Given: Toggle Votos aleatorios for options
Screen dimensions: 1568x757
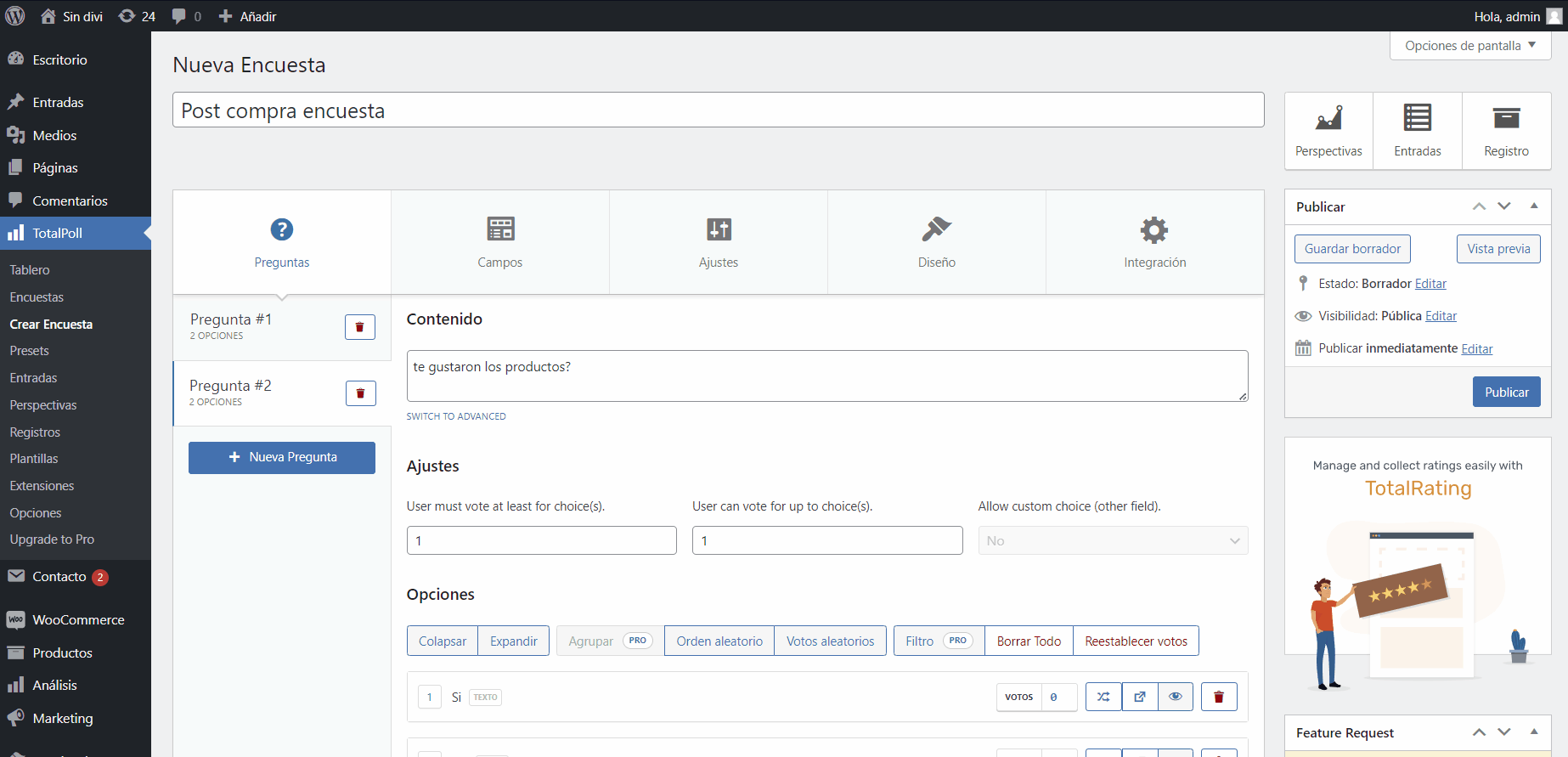Looking at the screenshot, I should (830, 641).
